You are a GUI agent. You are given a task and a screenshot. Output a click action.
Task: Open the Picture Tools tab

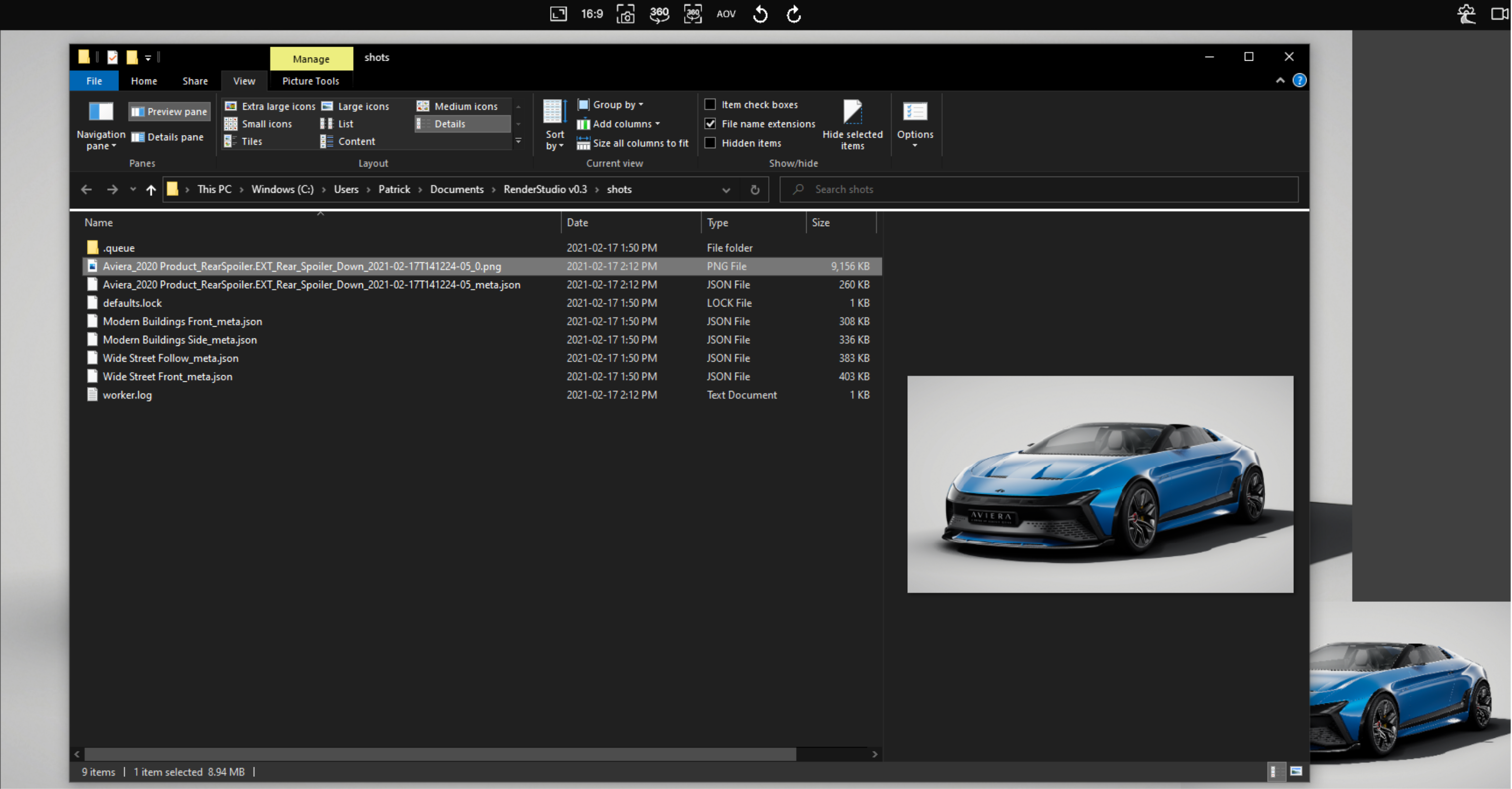(x=311, y=81)
